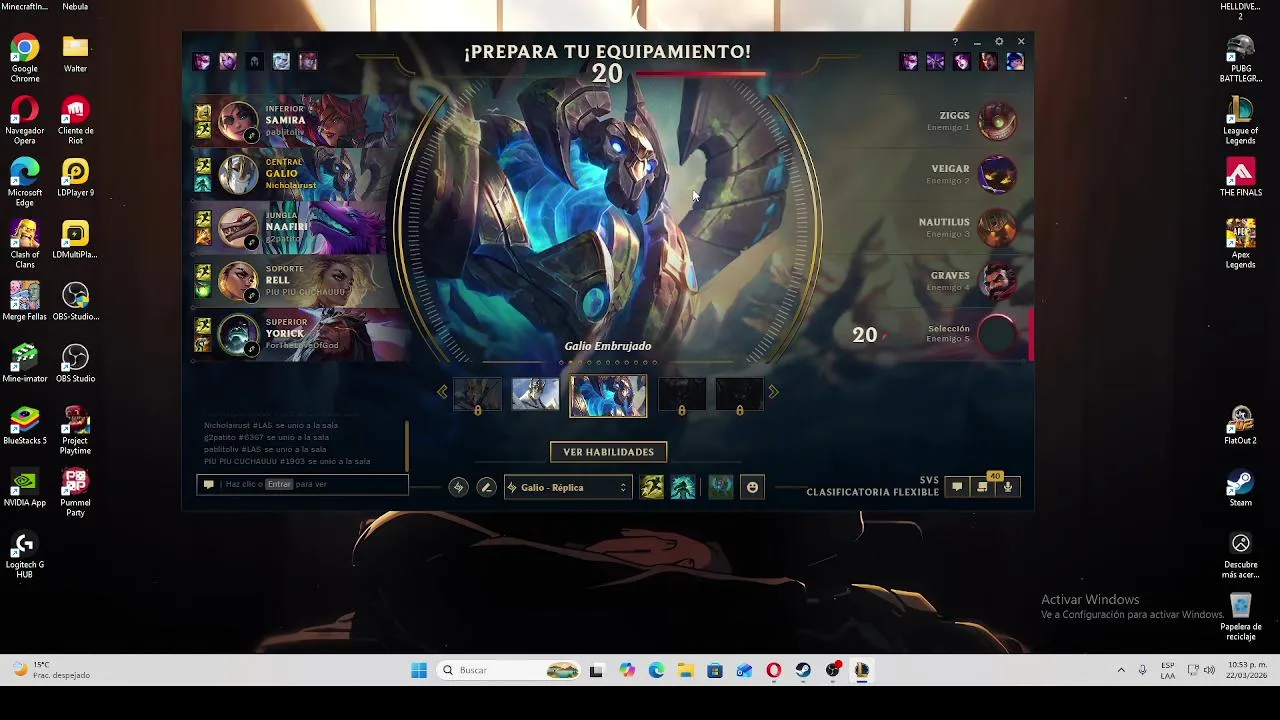Open Merge Fellas desktop shortcut

tap(25, 302)
